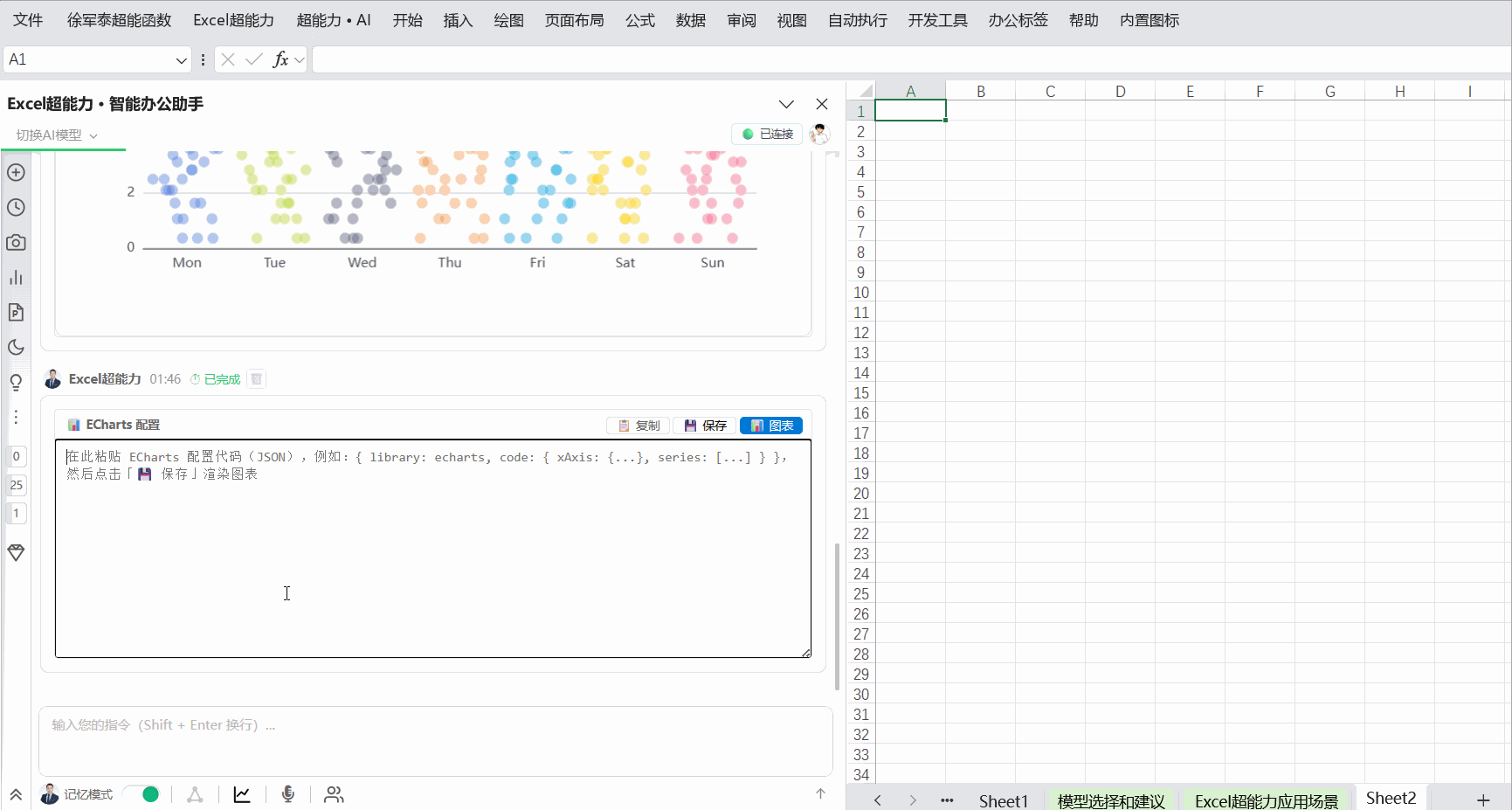Click the diamond premium icon
Screen dimensions: 1512x810
(16, 552)
